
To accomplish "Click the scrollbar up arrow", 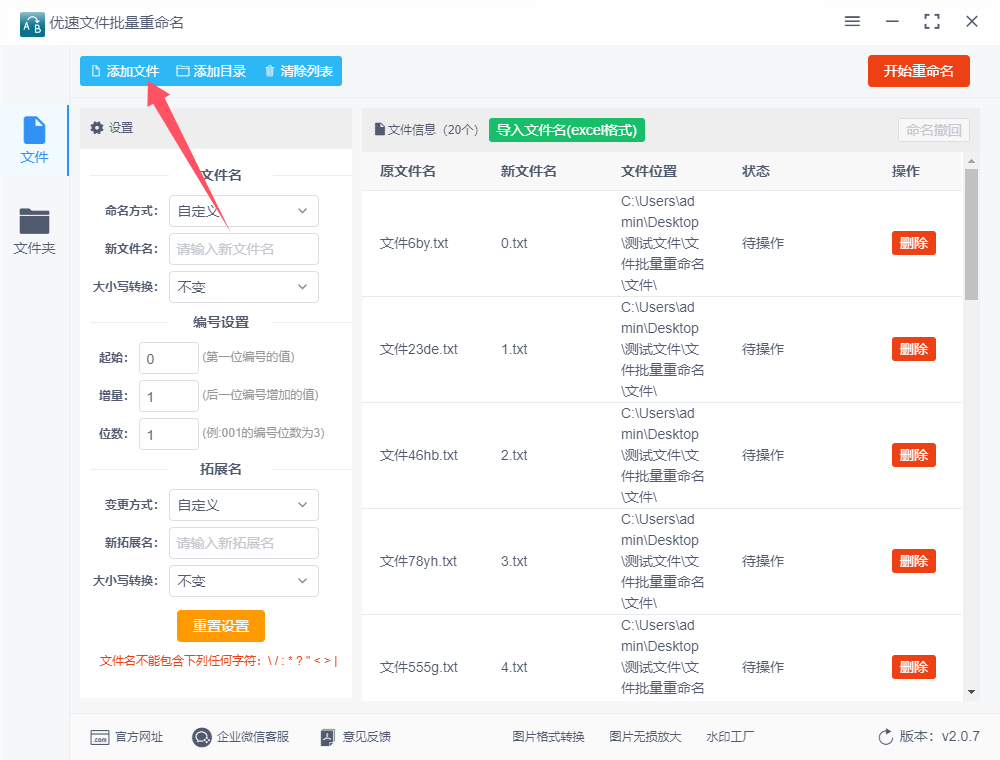I will (x=971, y=161).
